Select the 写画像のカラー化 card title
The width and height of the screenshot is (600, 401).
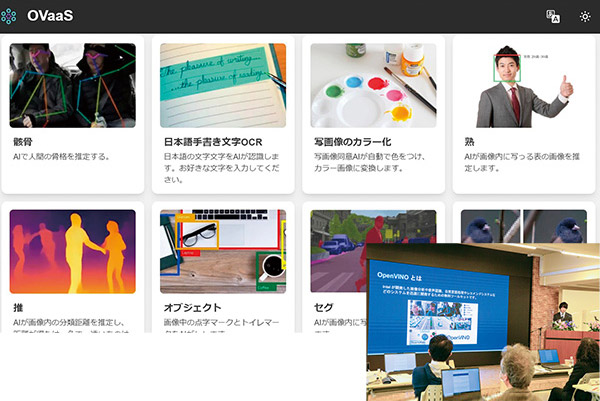click(x=352, y=142)
